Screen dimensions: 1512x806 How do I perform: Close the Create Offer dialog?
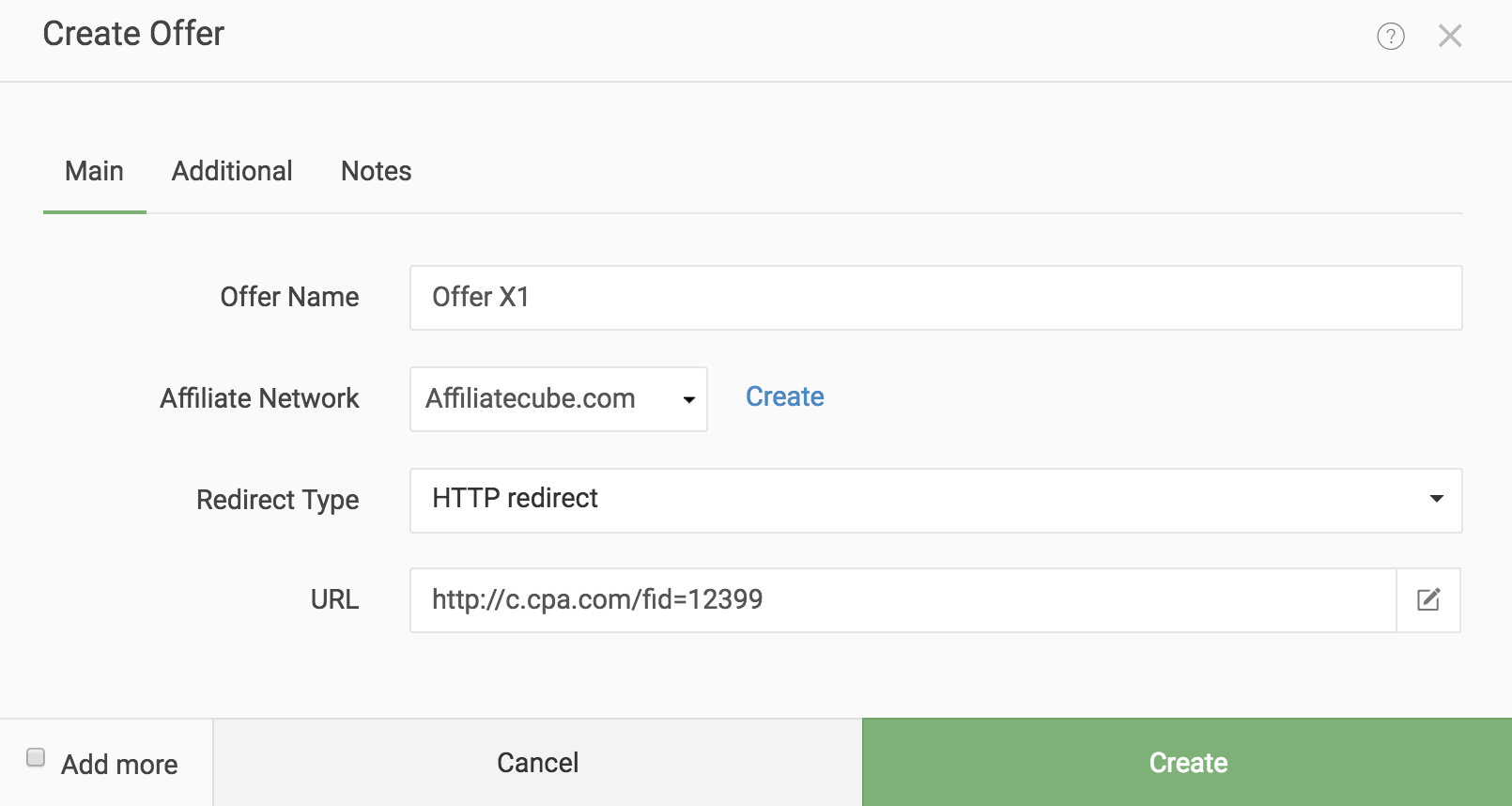[1450, 36]
